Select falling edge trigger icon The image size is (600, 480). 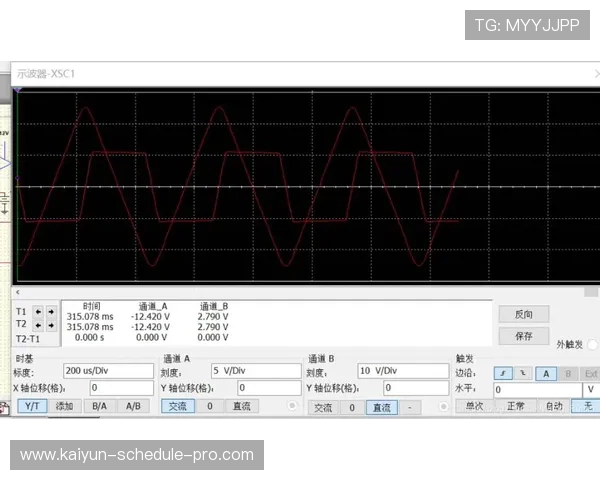522,372
